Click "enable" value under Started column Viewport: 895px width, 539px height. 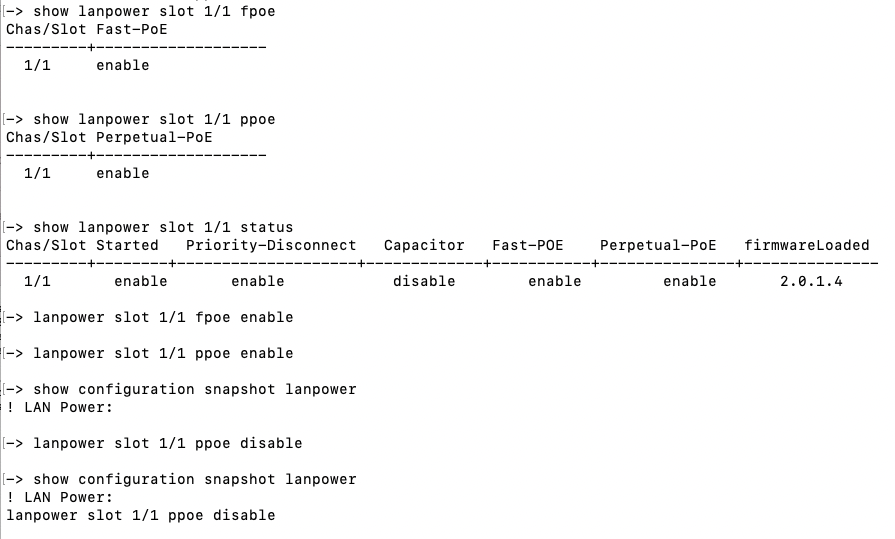(x=140, y=281)
